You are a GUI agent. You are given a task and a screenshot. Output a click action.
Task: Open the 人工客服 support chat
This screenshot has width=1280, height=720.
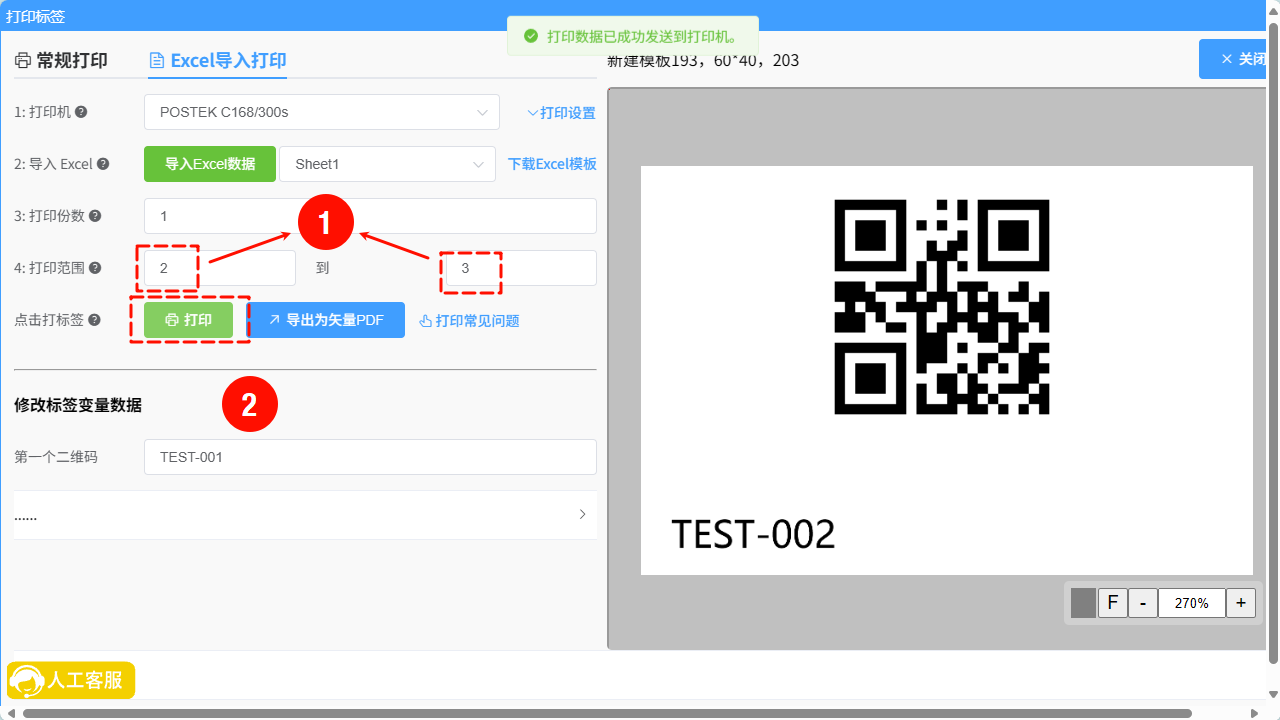click(71, 680)
